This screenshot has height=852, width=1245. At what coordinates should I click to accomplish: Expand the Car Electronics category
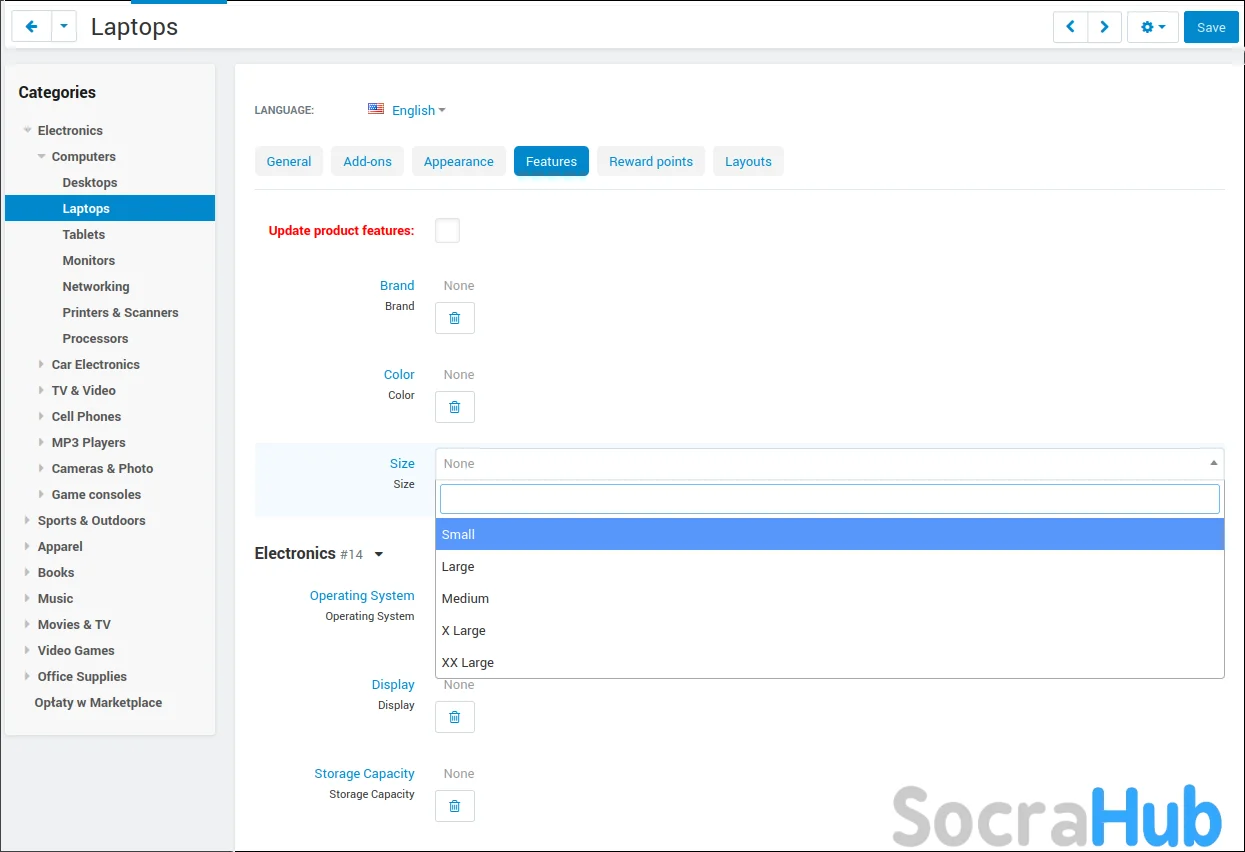coord(42,364)
